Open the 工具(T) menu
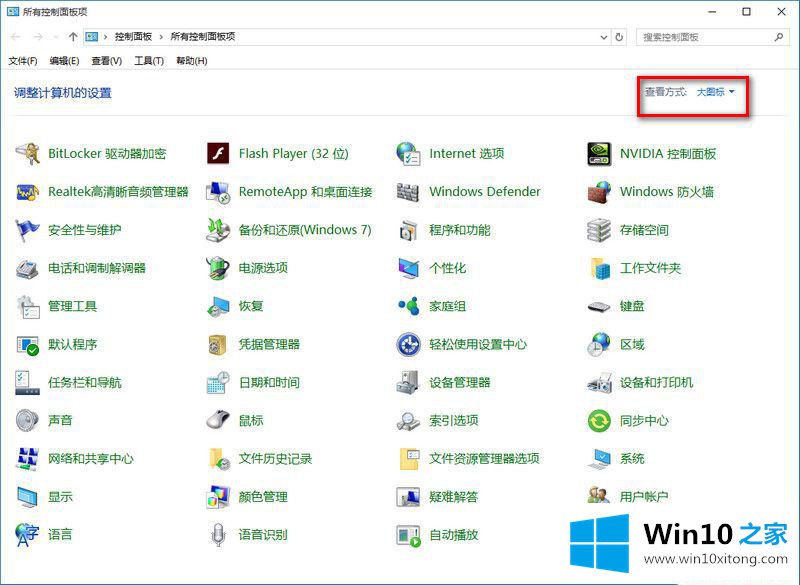 (149, 61)
